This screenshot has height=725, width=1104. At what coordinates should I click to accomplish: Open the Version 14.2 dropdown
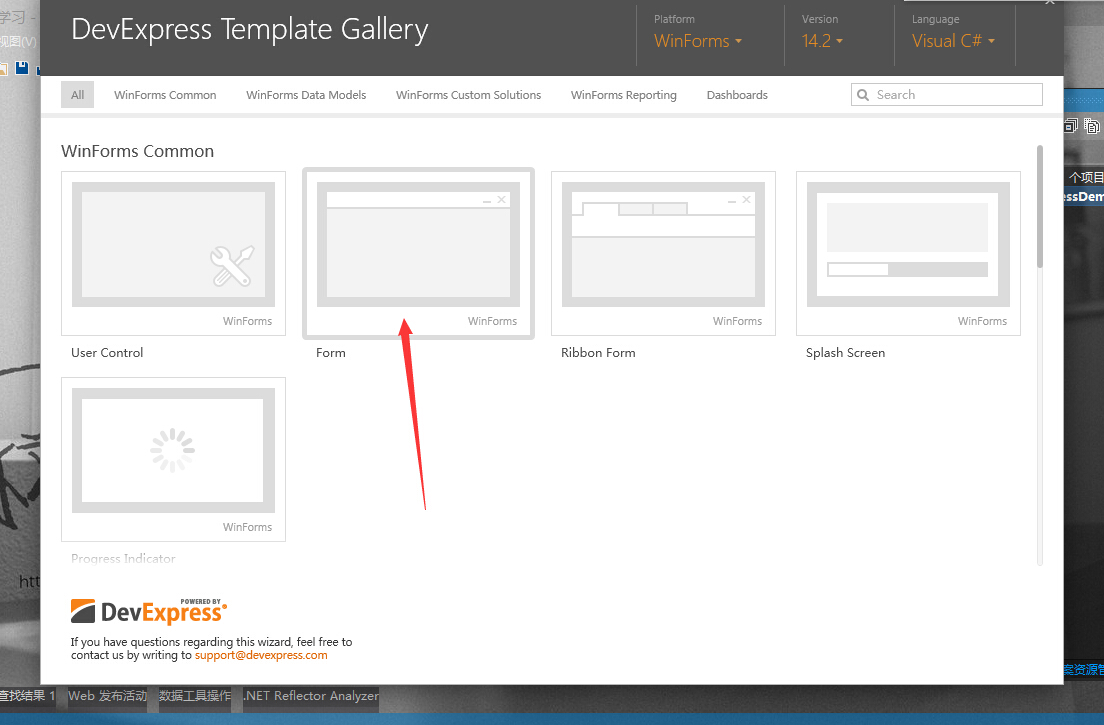[x=822, y=41]
